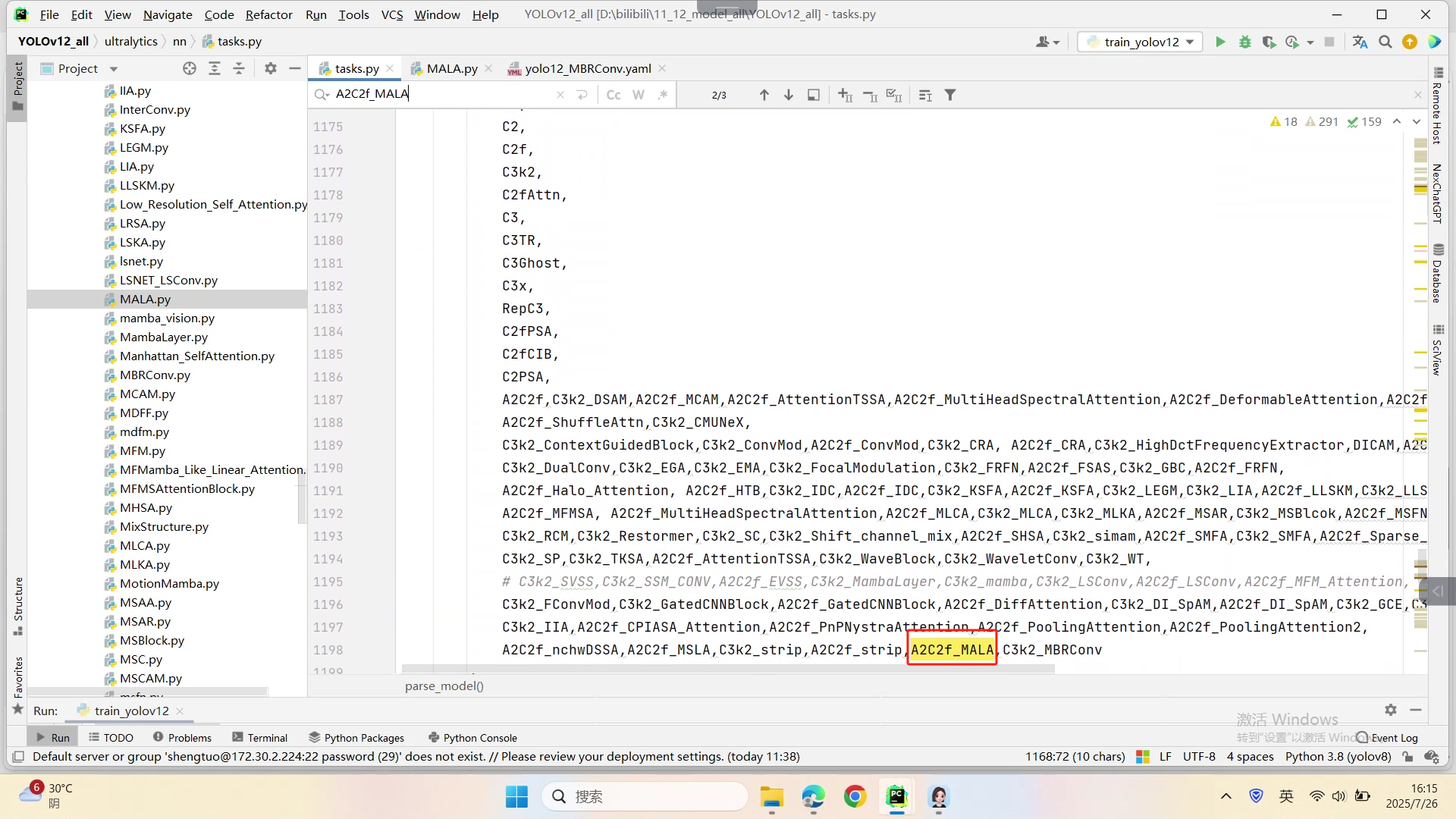Open the TODO tool tab
Screen dimensions: 1456x819
(x=111, y=737)
